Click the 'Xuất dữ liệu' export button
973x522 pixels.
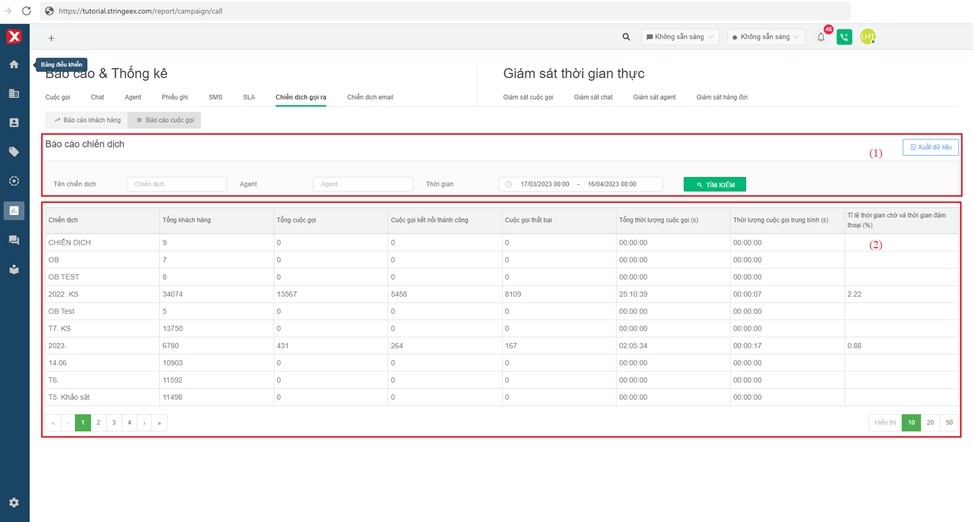(930, 147)
